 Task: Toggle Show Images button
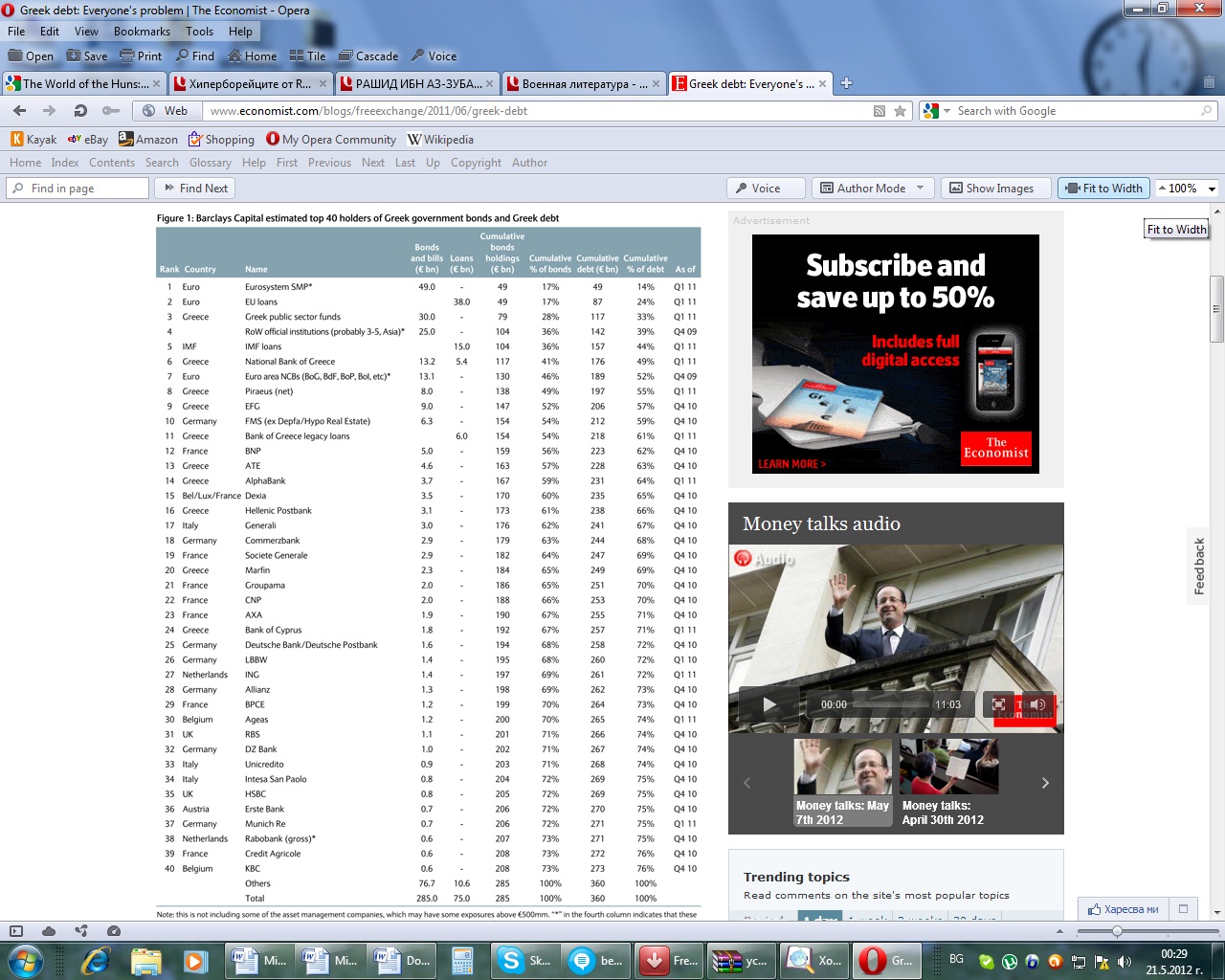coord(995,189)
